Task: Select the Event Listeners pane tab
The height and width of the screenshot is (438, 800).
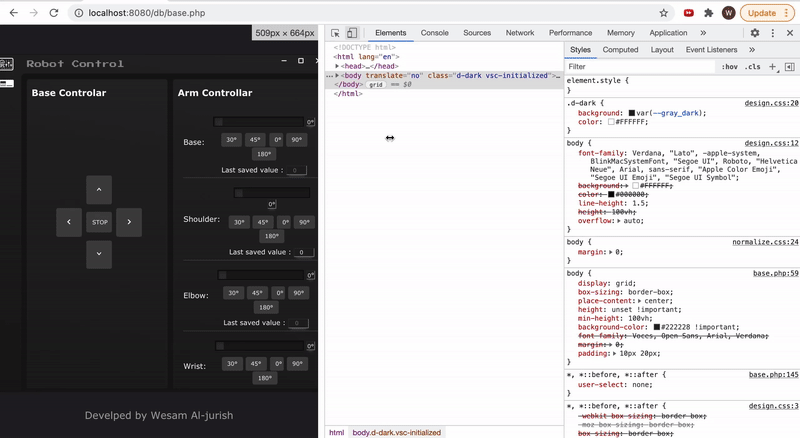Action: 711,50
